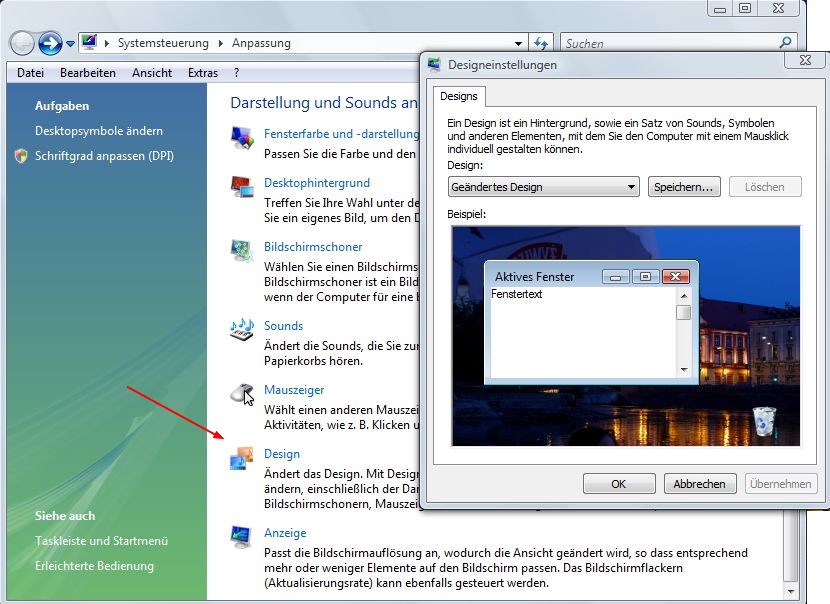Open the recent pages dropdown arrow
Image resolution: width=830 pixels, height=604 pixels.
point(70,44)
